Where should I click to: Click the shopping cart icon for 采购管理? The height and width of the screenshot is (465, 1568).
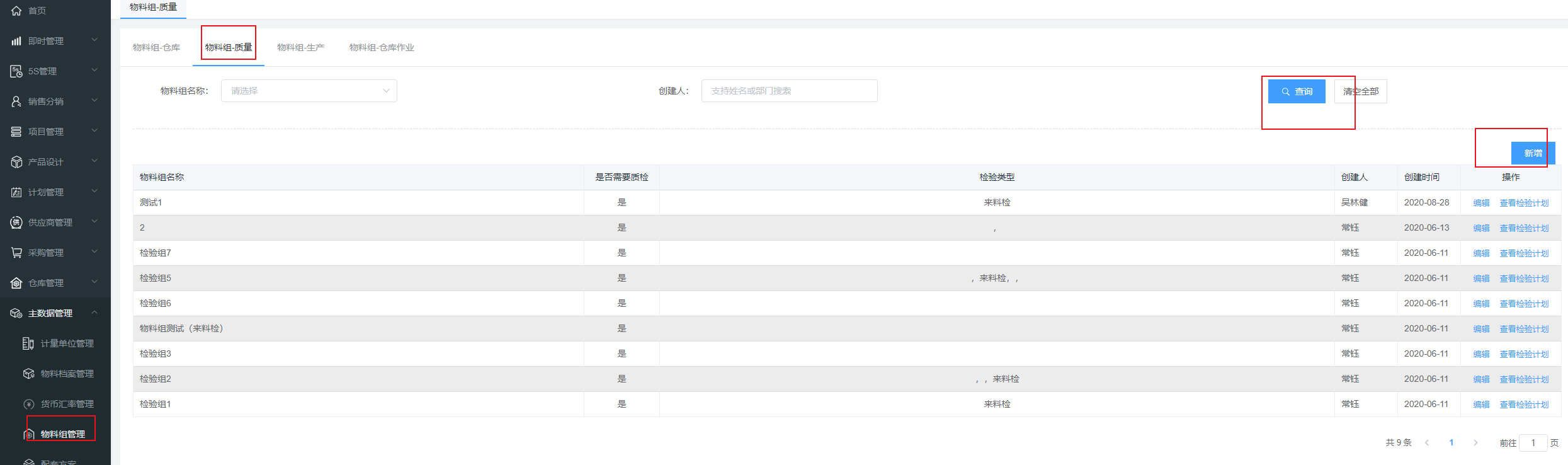pyautogui.click(x=16, y=253)
